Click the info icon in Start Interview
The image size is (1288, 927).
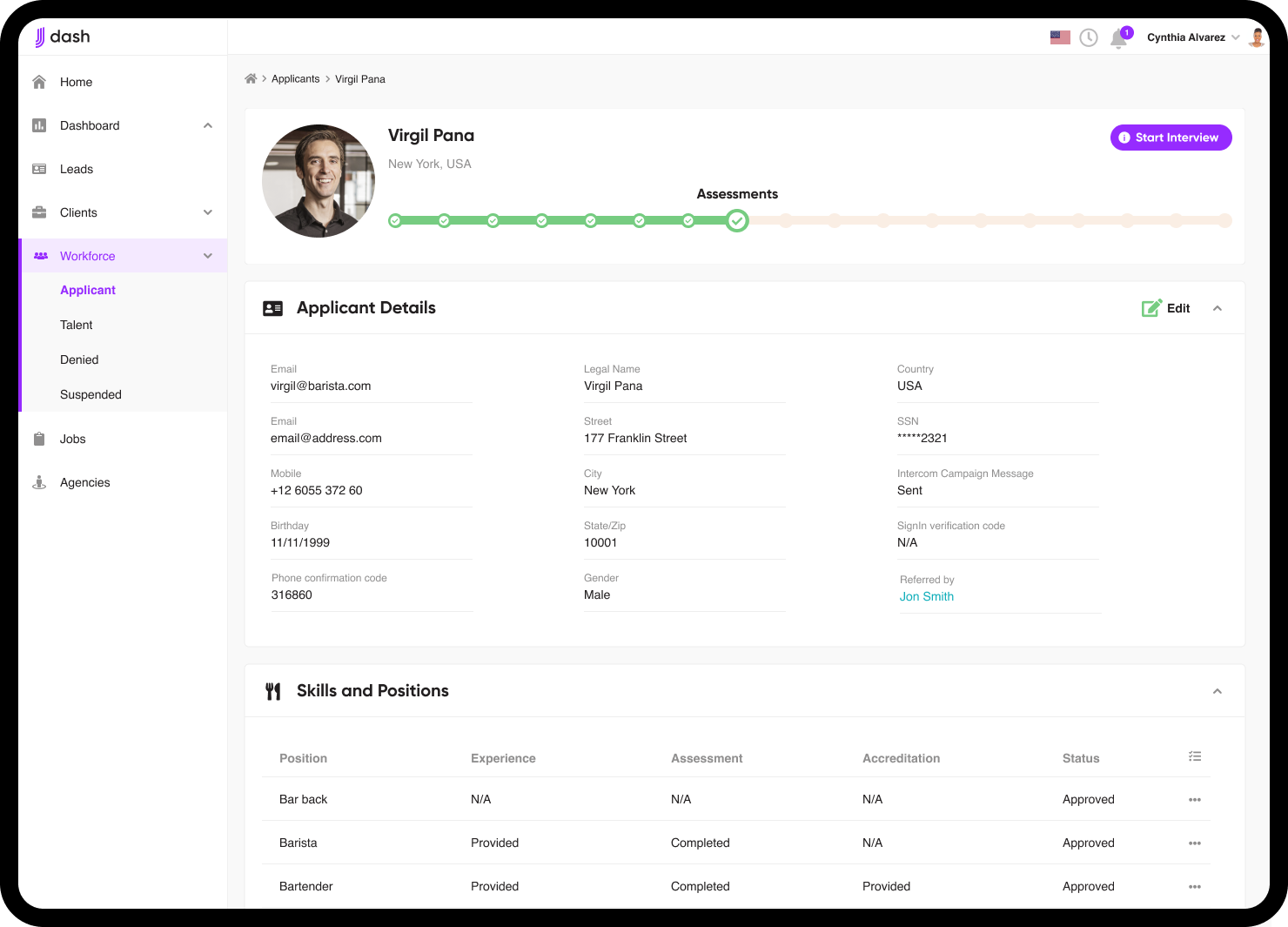(1124, 138)
